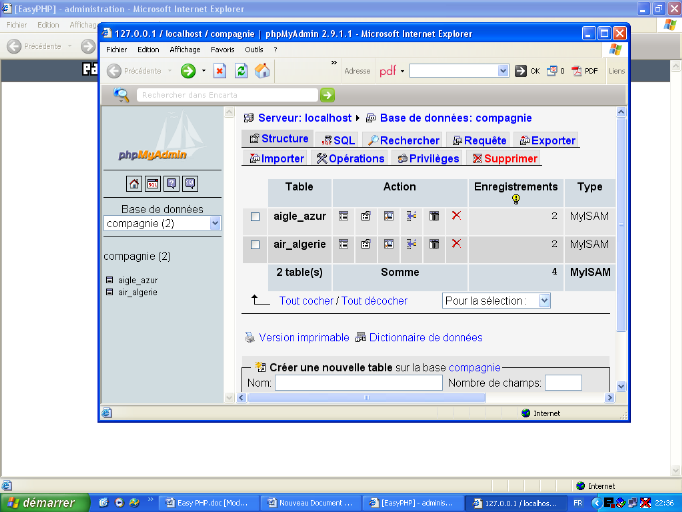Open the Affichage menu in phpMyAdmin window

[185, 50]
